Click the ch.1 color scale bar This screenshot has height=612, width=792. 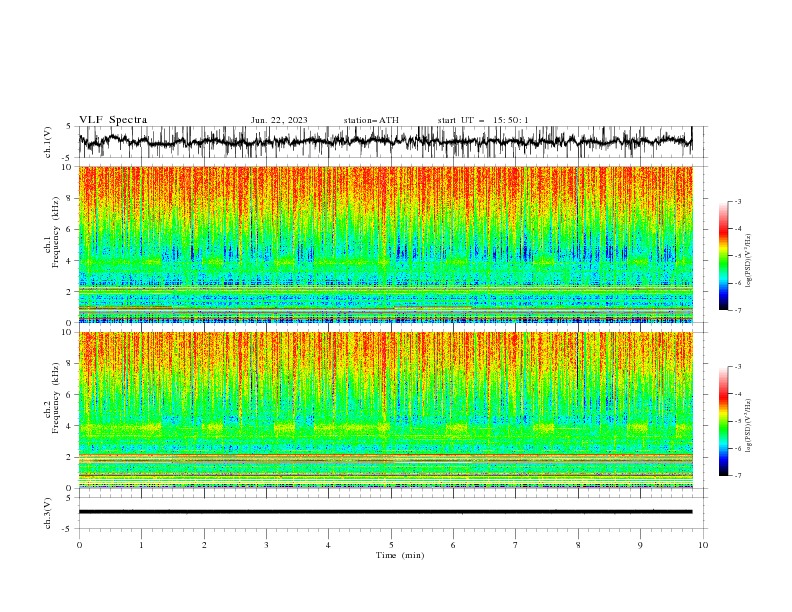[x=724, y=256]
